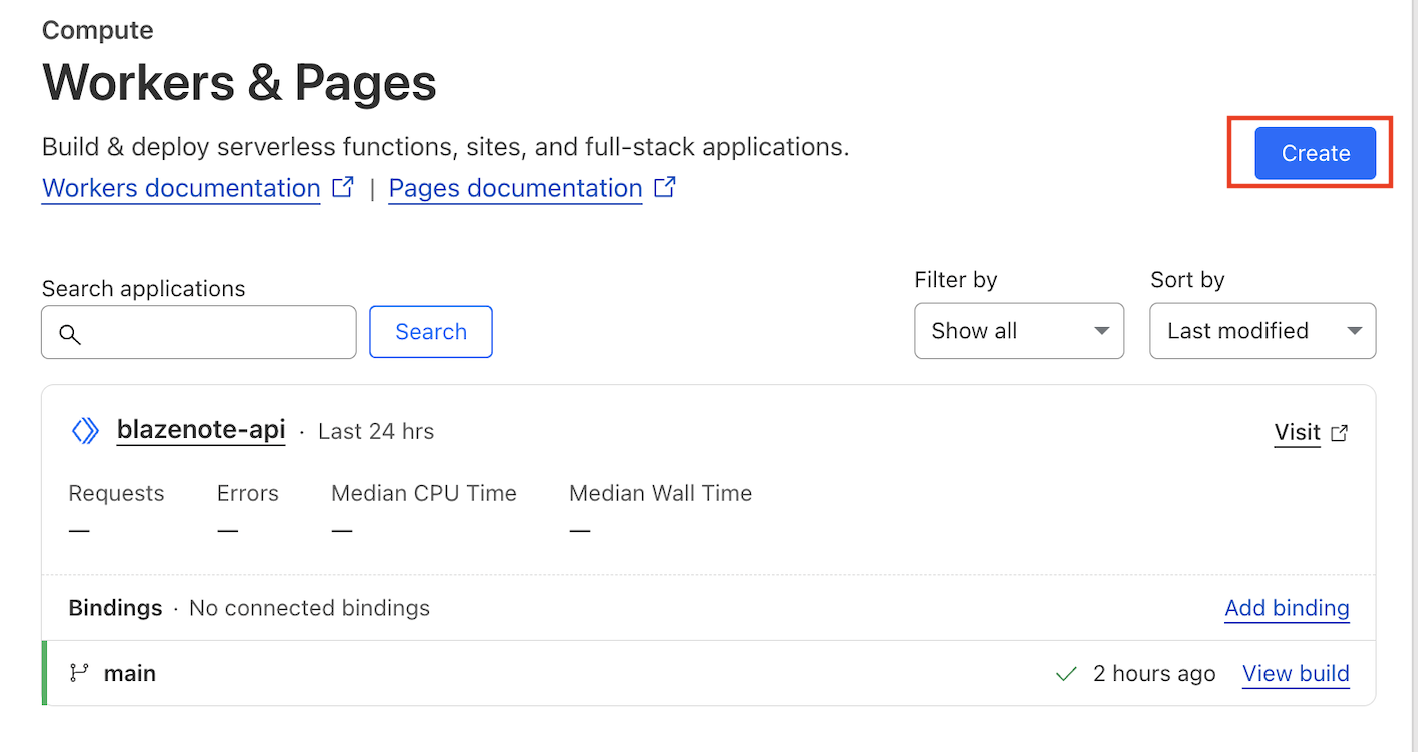Click external-link icon beside Pages documentation
1418x752 pixels.
point(665,187)
